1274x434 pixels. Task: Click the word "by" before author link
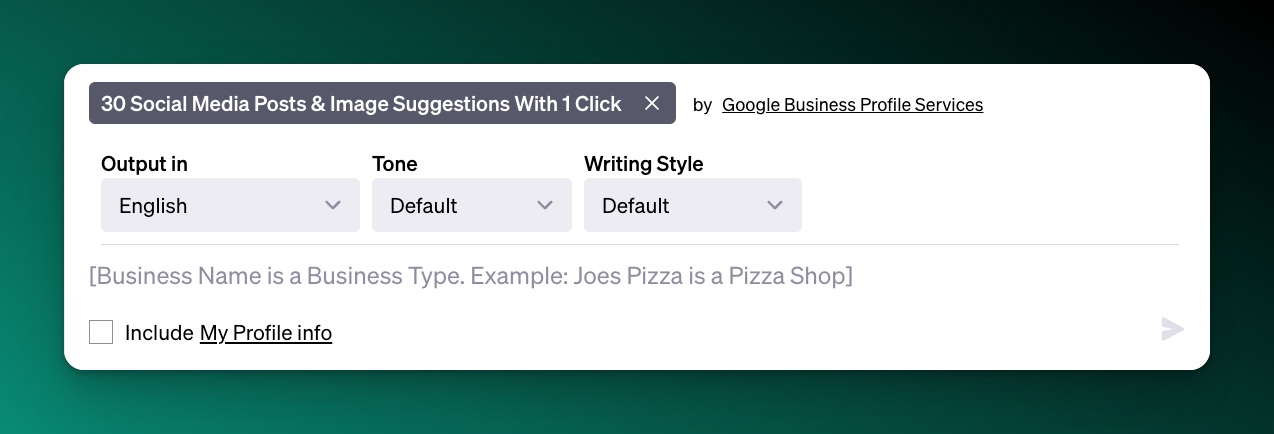[702, 105]
